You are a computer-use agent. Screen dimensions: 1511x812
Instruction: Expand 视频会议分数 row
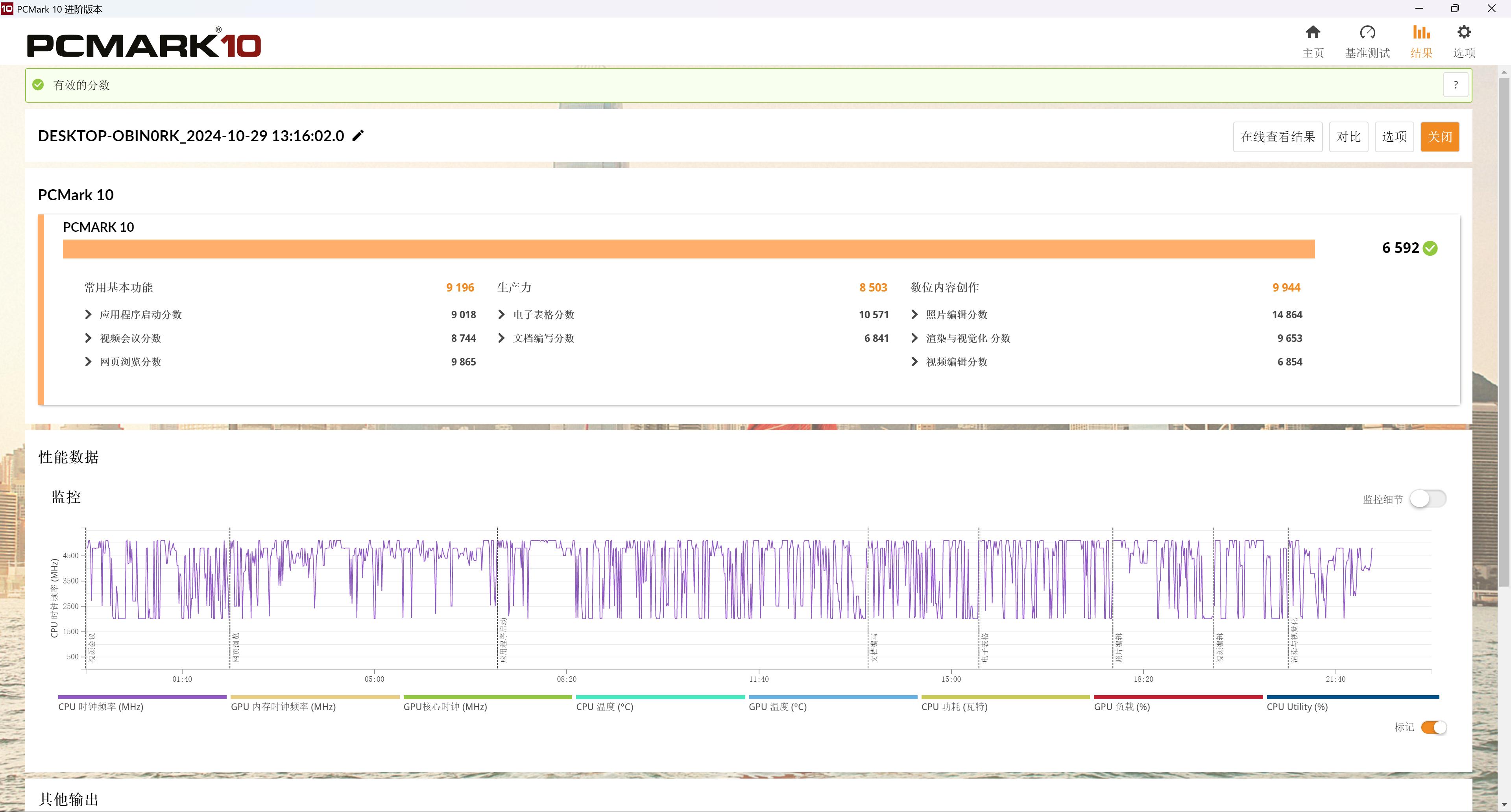pyautogui.click(x=89, y=338)
